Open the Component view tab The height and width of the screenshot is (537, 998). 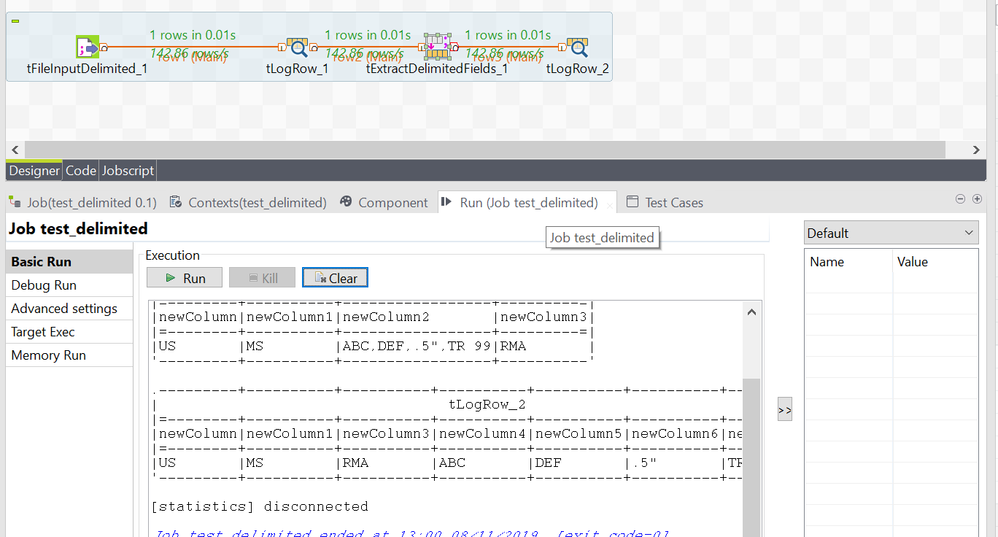tap(384, 202)
